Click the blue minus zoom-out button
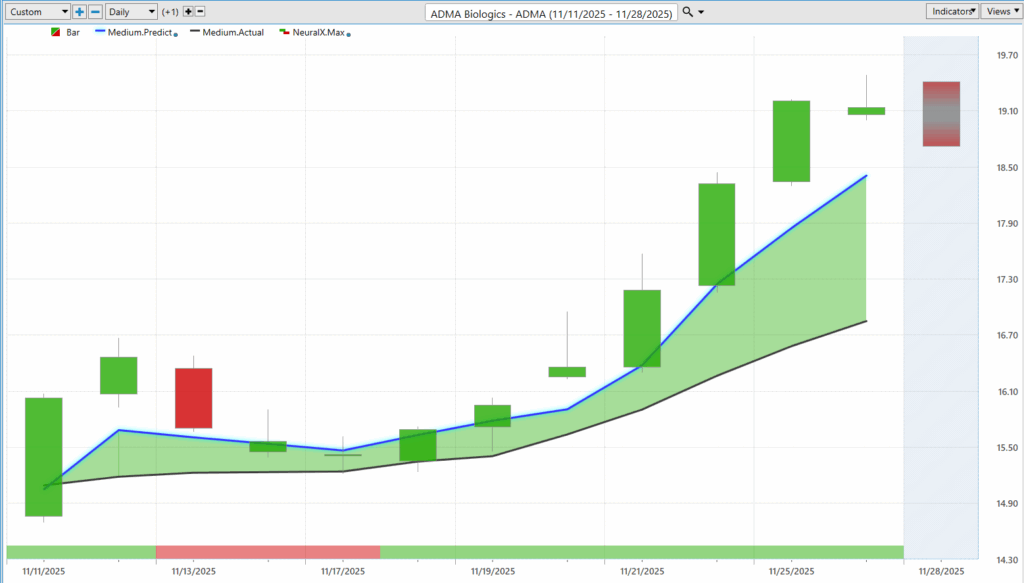 pos(95,12)
